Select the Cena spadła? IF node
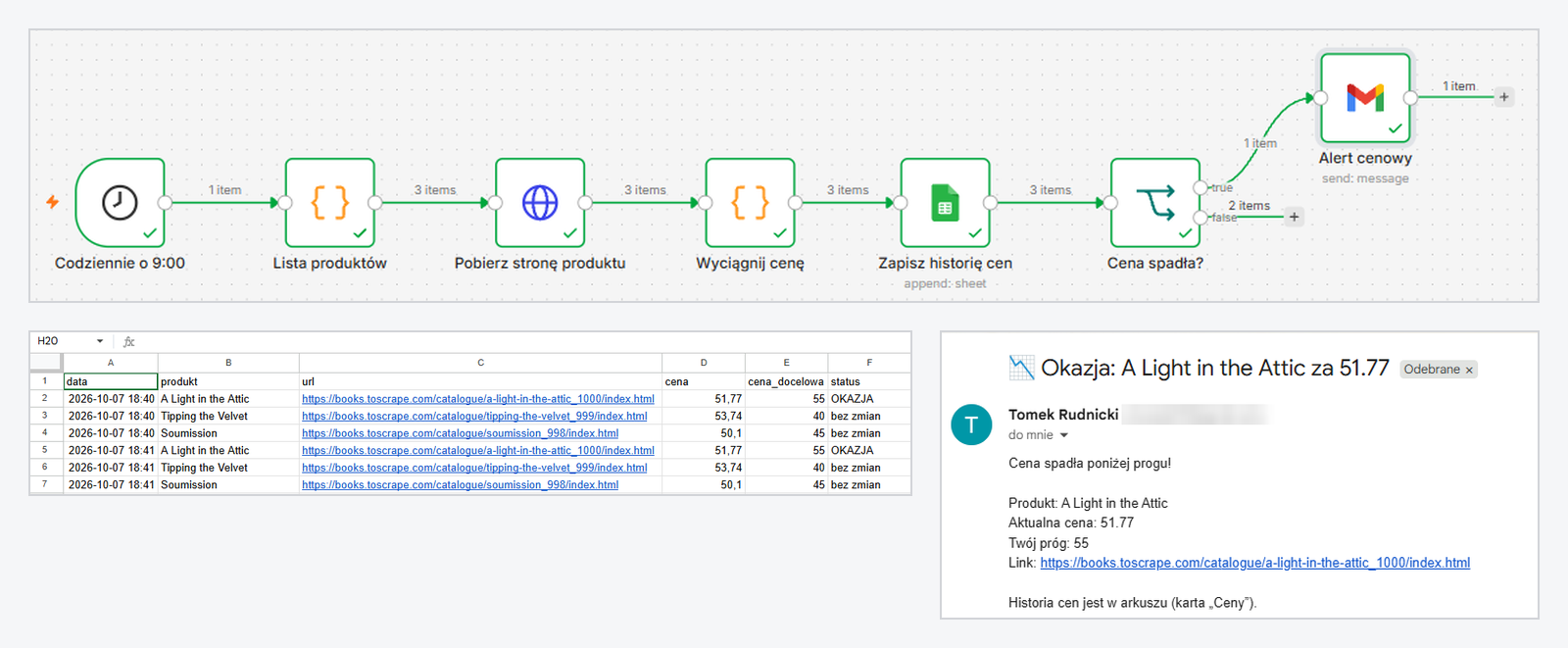 pyautogui.click(x=1155, y=202)
